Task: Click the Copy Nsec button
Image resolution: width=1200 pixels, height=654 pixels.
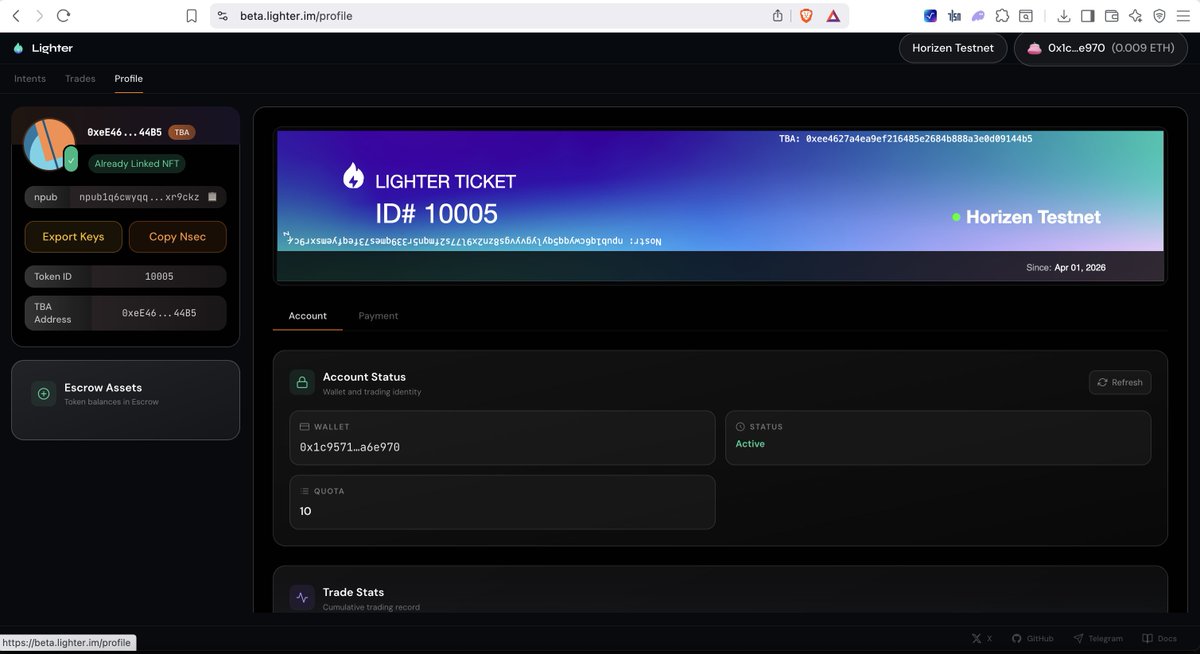Action: click(178, 237)
